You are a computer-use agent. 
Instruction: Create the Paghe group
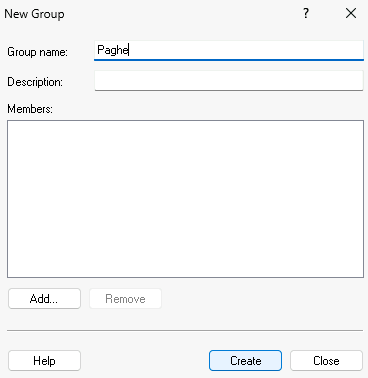[x=245, y=361]
